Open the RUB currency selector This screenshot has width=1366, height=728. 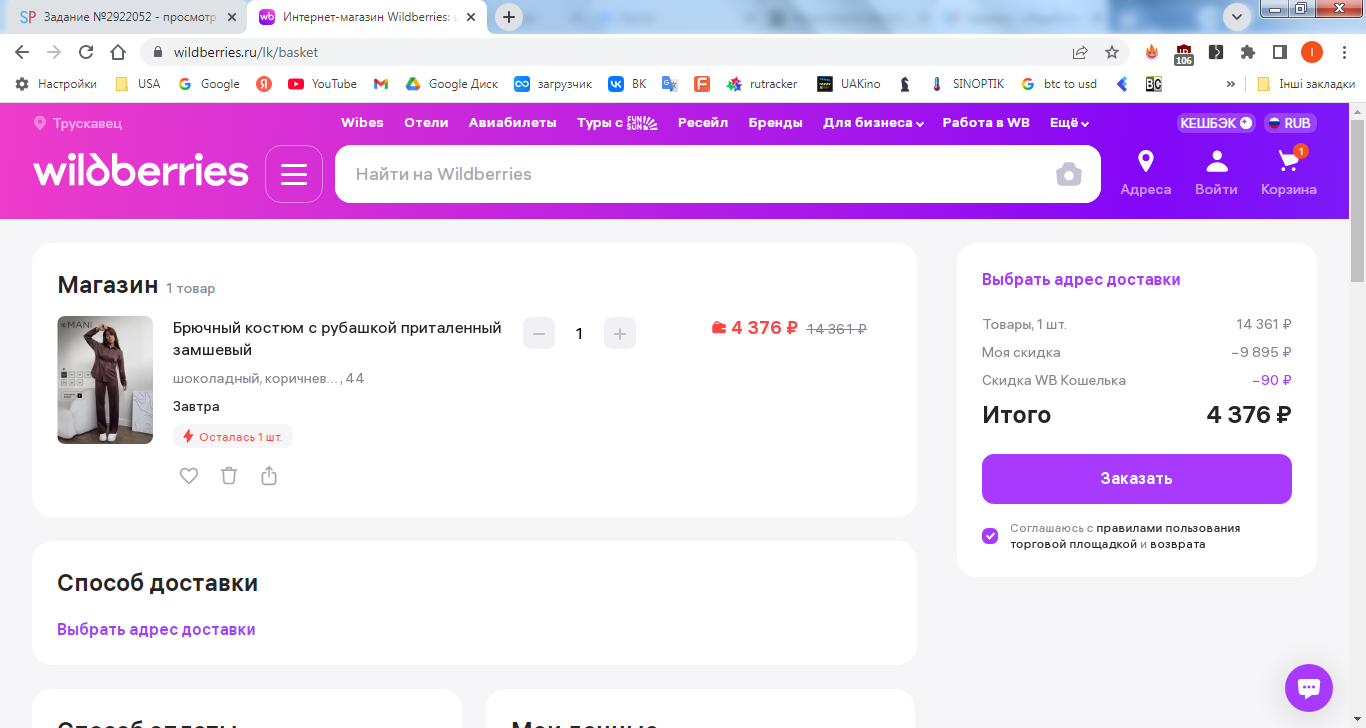(x=1290, y=123)
